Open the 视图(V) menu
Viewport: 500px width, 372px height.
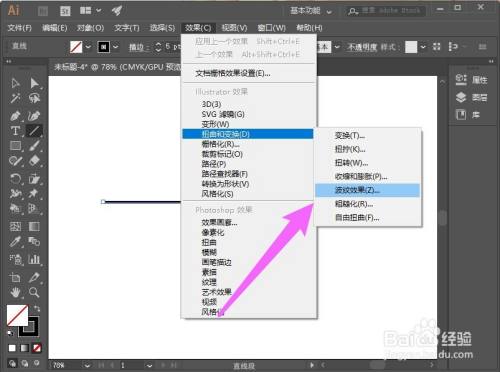(234, 28)
